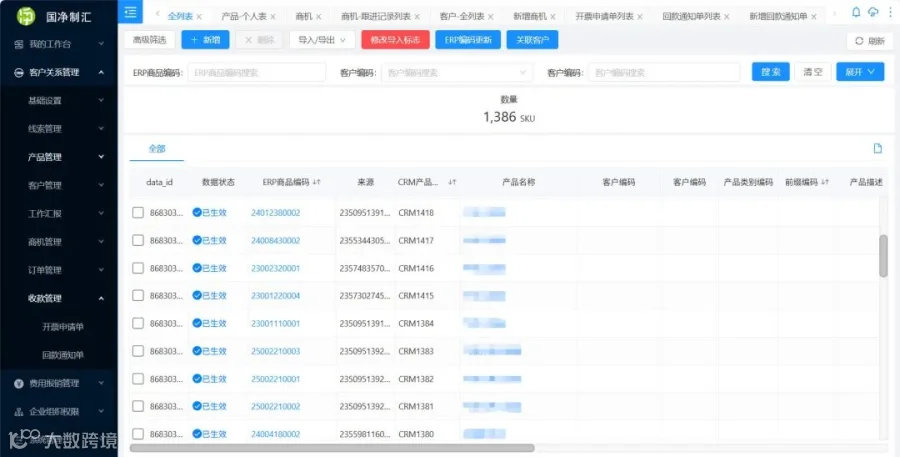The height and width of the screenshot is (457, 900).
Task: Click the cloud download icon in top bar
Action: 873,12
